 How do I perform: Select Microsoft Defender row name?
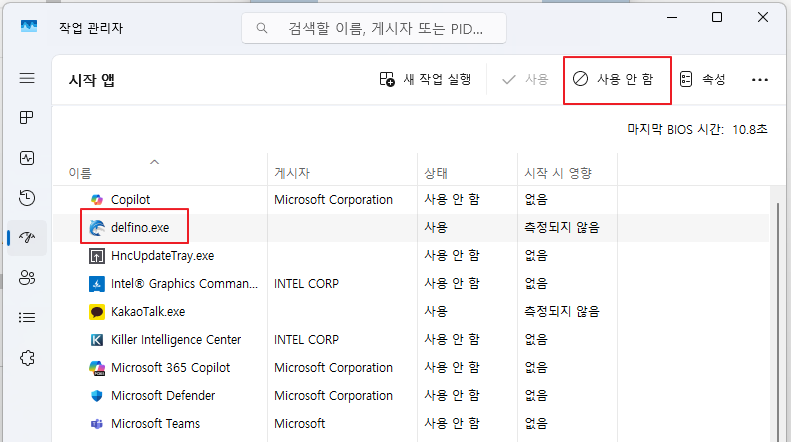[x=163, y=396]
